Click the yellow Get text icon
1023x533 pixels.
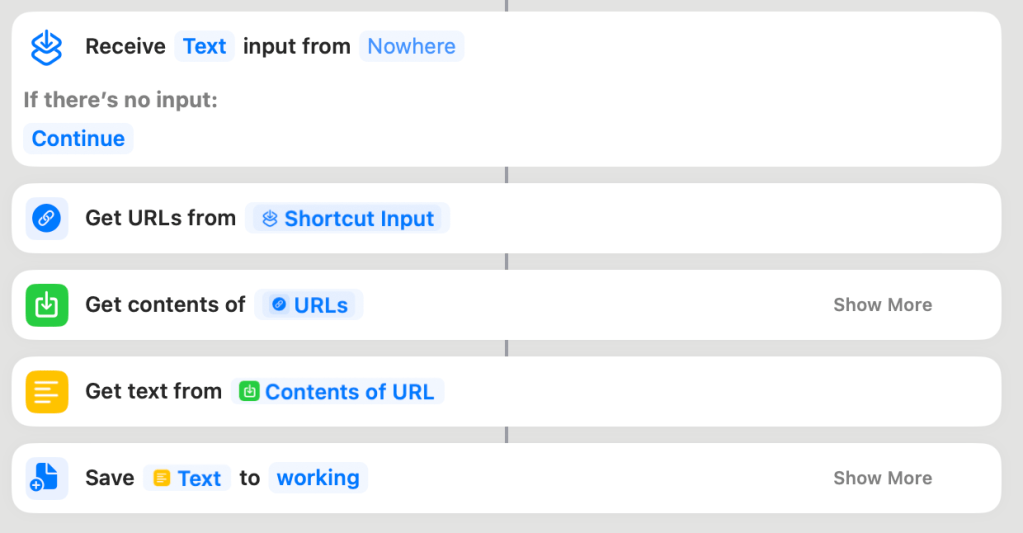47,392
